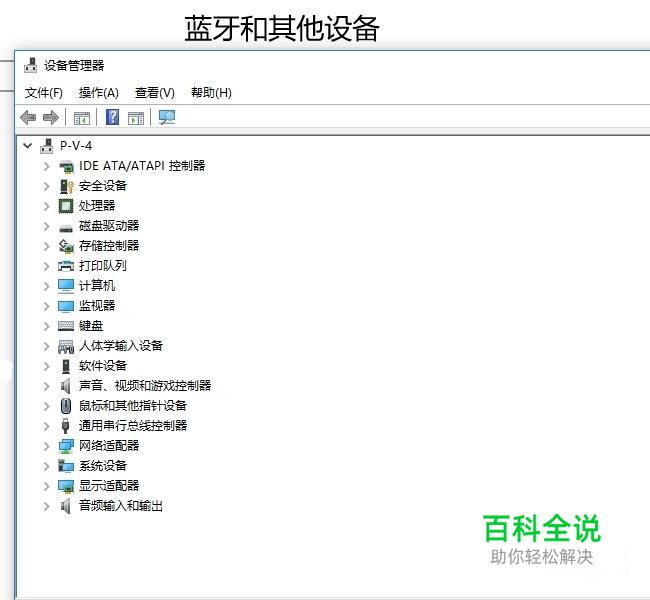The width and height of the screenshot is (650, 600).
Task: Expand IDE ATA/ATAPI 控制器 chevron
Action: coord(46,166)
